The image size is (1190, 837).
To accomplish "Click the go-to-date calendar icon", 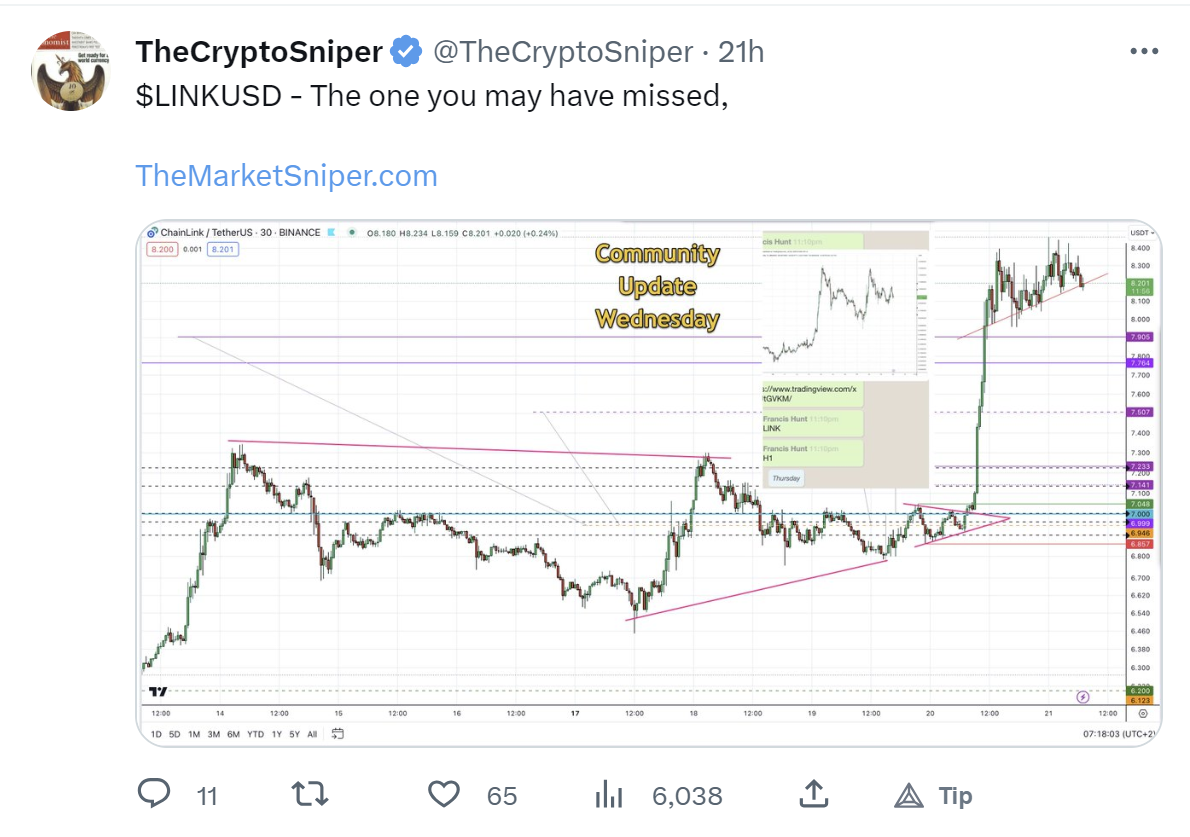I will tap(338, 734).
